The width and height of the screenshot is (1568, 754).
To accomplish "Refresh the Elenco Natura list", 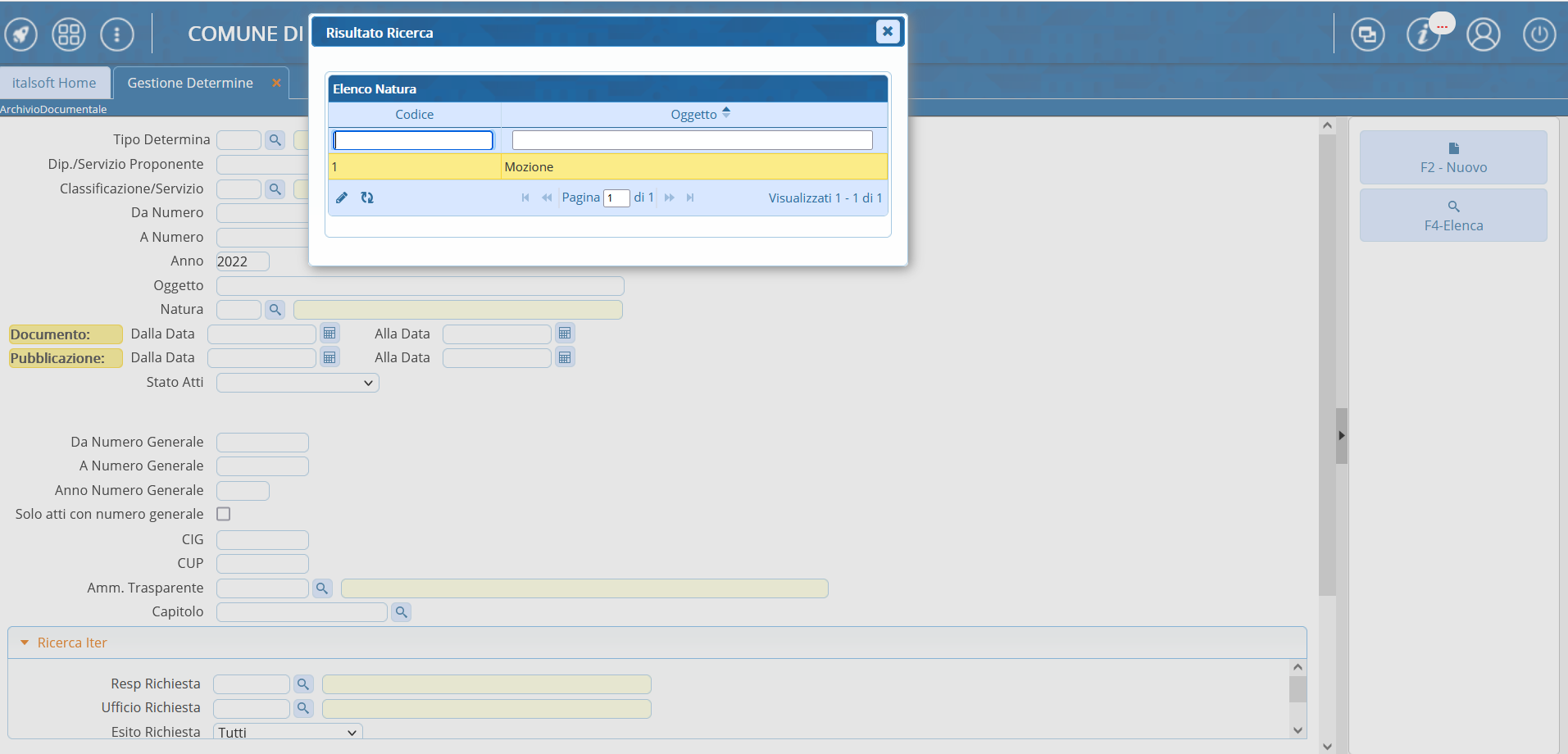I will point(367,198).
